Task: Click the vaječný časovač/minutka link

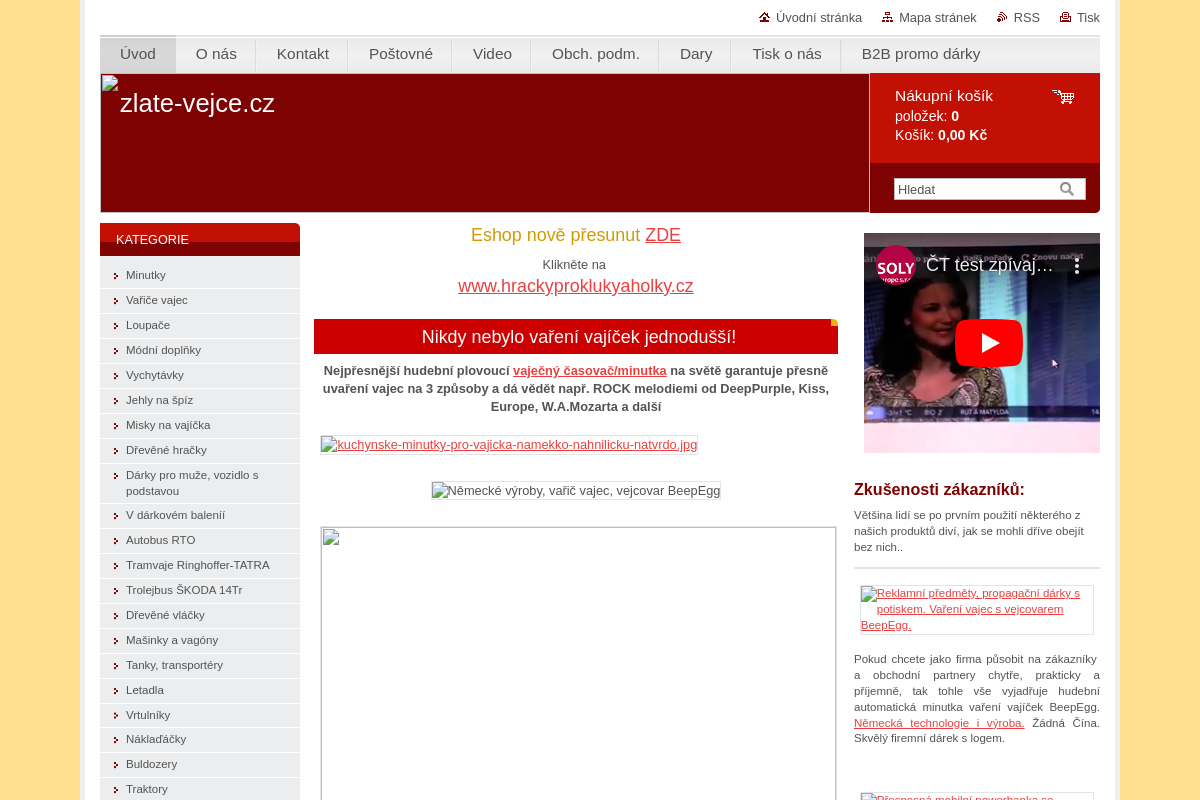Action: point(589,371)
